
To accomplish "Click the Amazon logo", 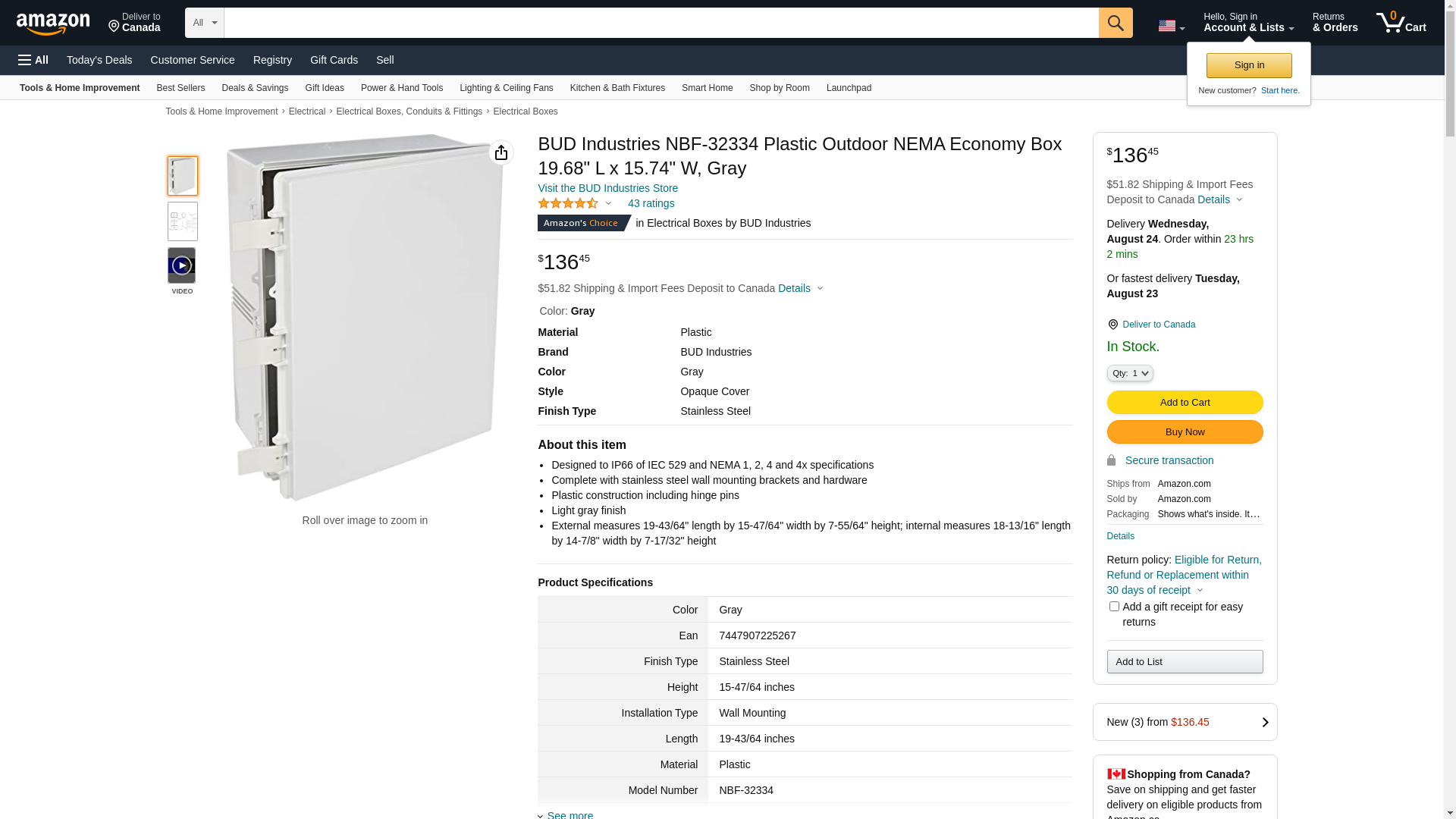I will click(x=53, y=24).
